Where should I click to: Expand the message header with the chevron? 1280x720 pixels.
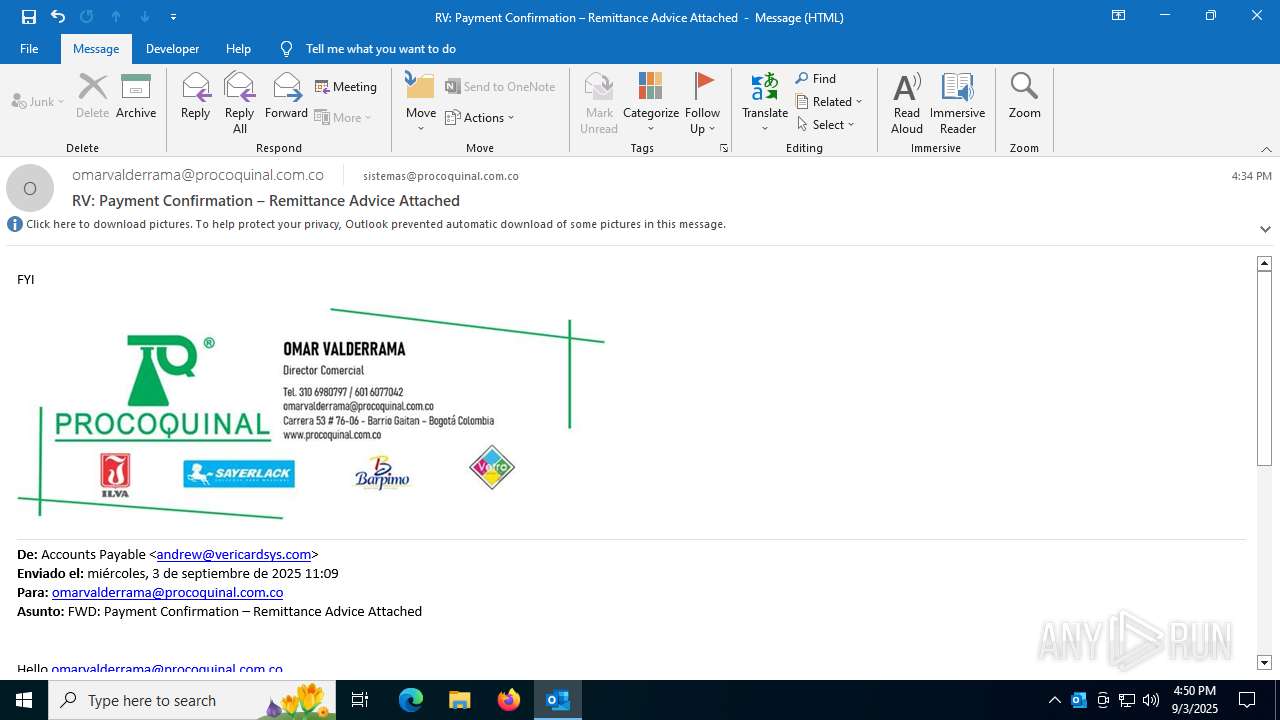click(1265, 229)
